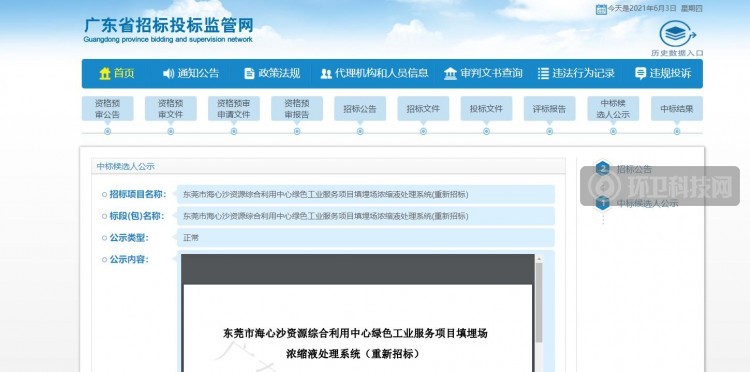Select the 资格预审公告 stage tab
This screenshot has height=372, width=750.
pyautogui.click(x=107, y=109)
